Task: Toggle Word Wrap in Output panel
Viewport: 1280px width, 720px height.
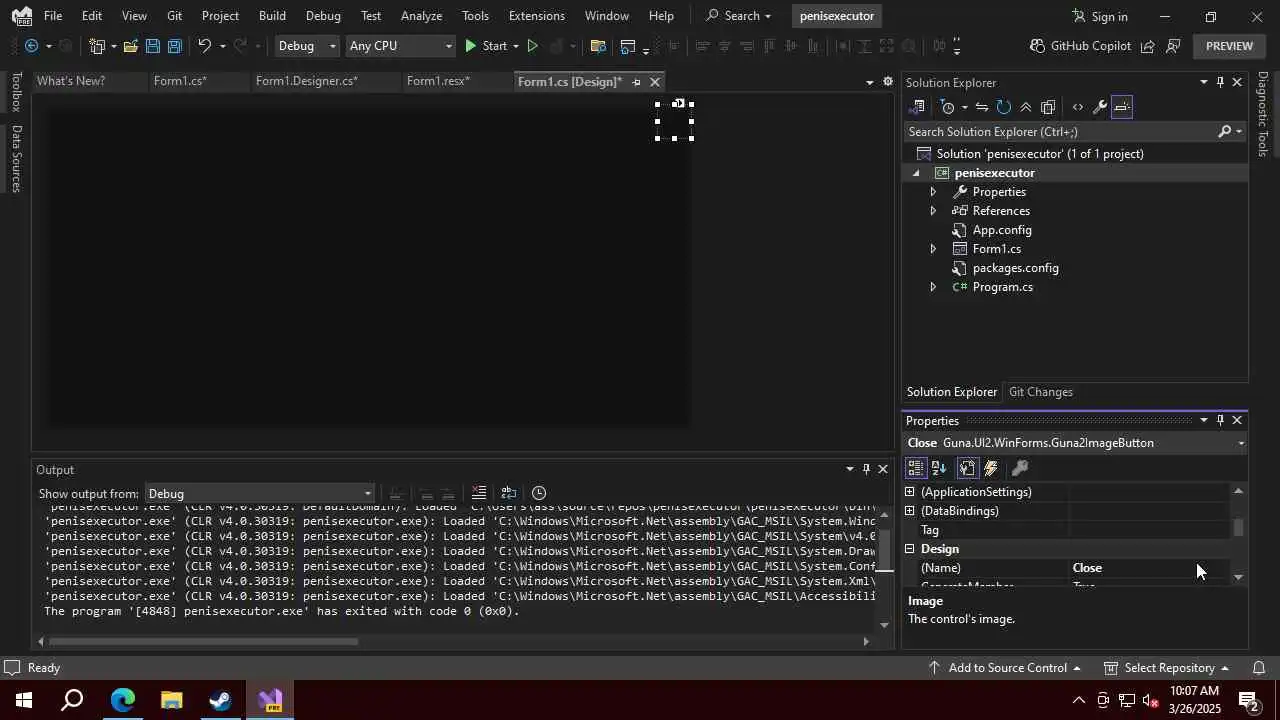Action: 509,493
